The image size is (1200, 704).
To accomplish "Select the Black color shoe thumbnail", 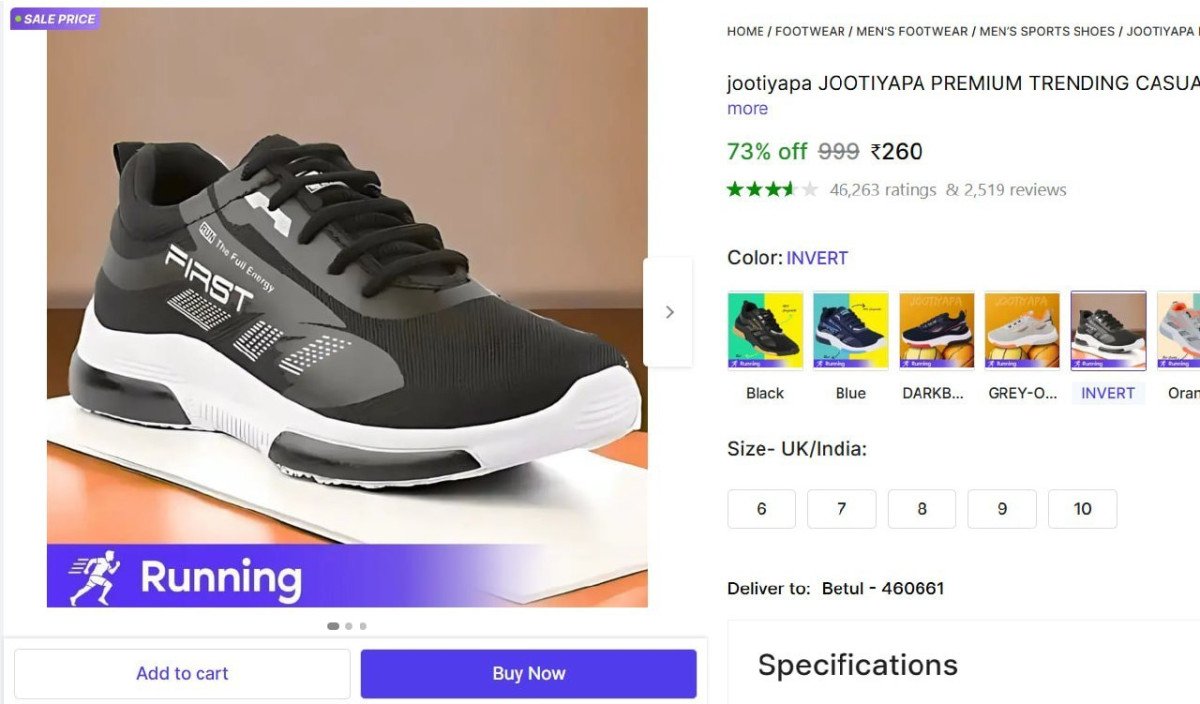I will tap(765, 331).
